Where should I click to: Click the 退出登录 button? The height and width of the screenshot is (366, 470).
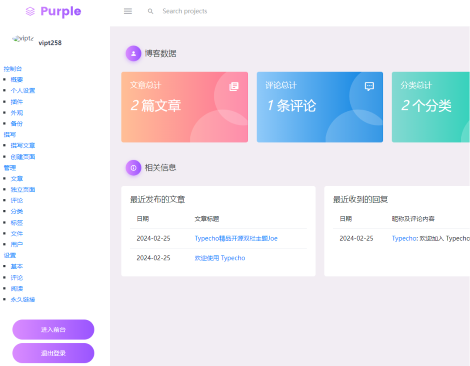53,353
